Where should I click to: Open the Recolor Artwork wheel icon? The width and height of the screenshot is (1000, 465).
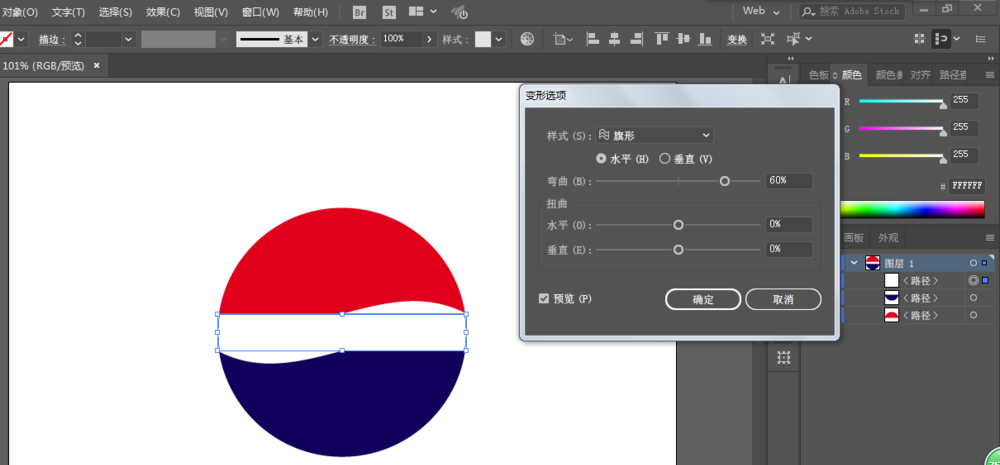coord(527,39)
